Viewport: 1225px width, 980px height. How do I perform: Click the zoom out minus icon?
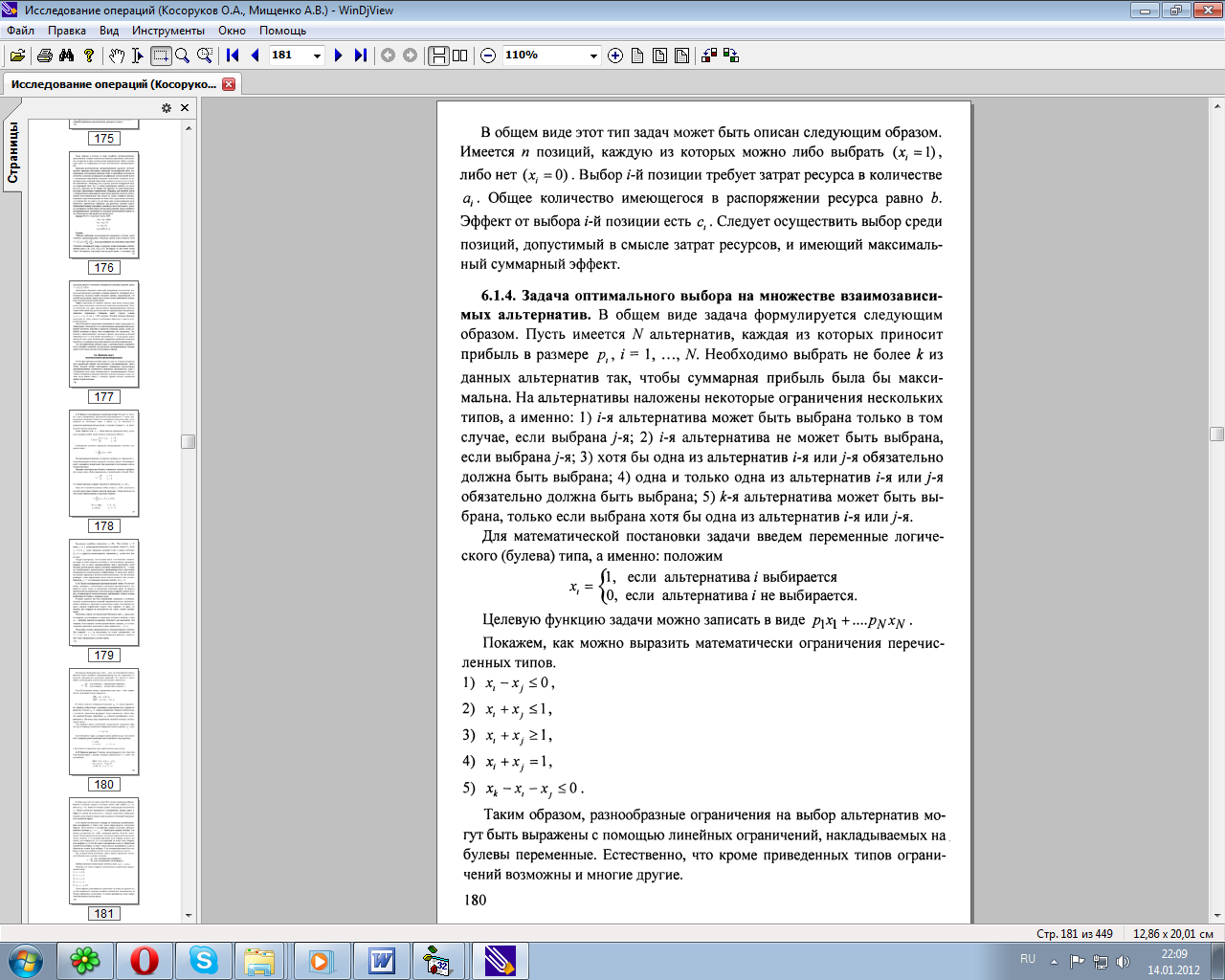pyautogui.click(x=488, y=56)
